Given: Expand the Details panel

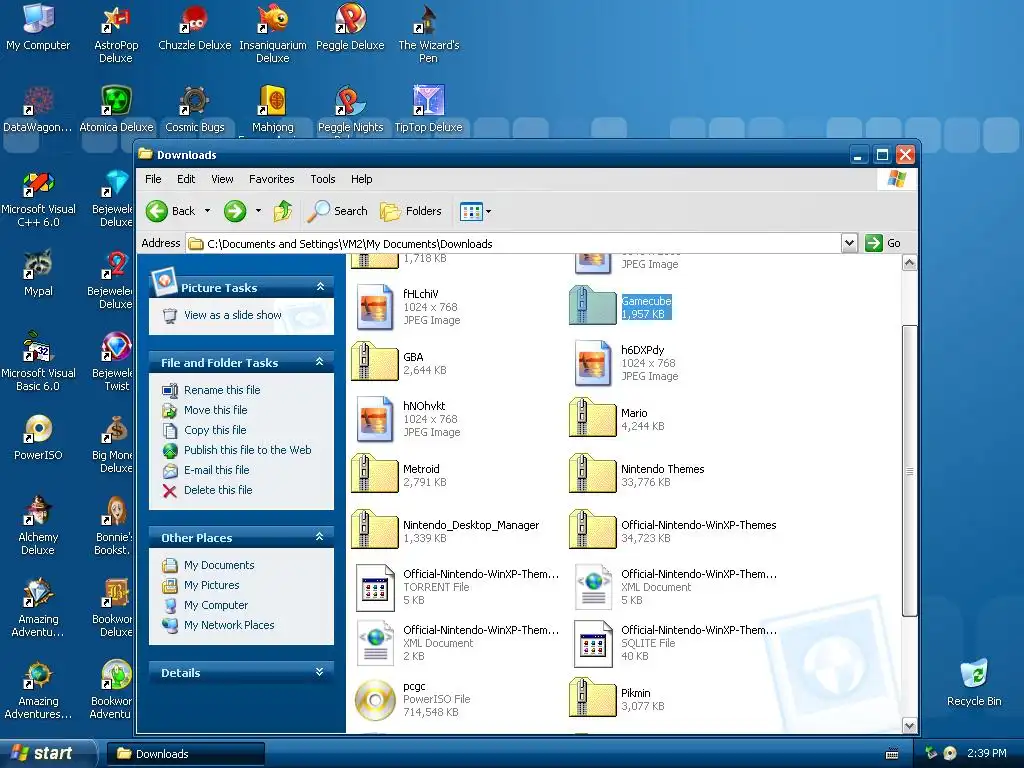Looking at the screenshot, I should [320, 672].
